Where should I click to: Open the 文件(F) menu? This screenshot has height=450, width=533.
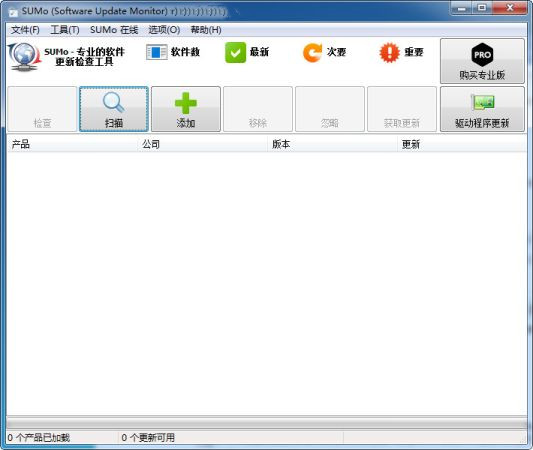pyautogui.click(x=25, y=30)
